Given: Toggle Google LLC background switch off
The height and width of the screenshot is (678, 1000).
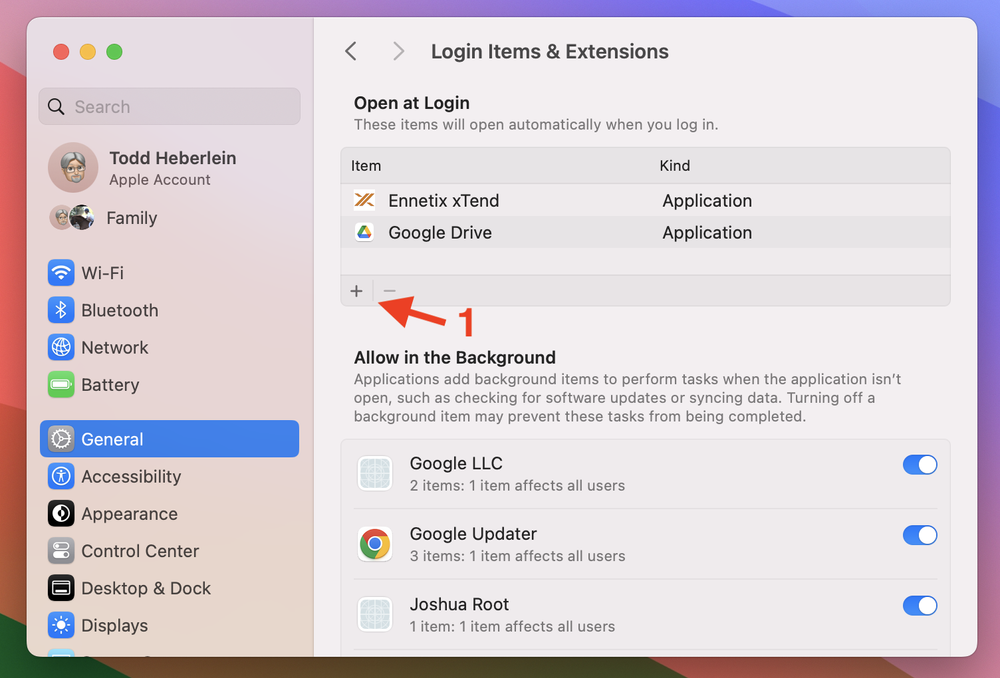Looking at the screenshot, I should pos(920,464).
